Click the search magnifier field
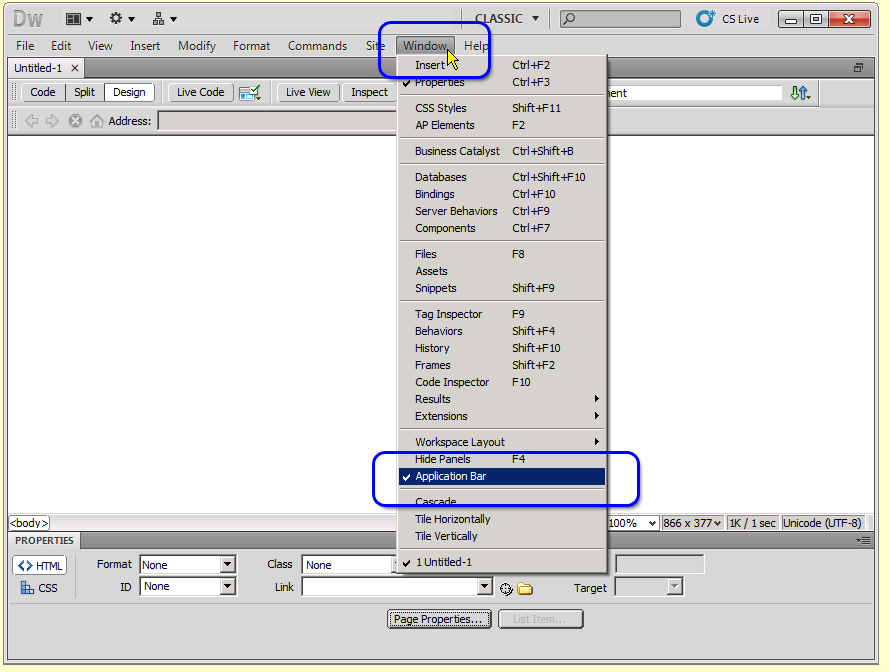Screen dimensions: 890x672 click(620, 19)
